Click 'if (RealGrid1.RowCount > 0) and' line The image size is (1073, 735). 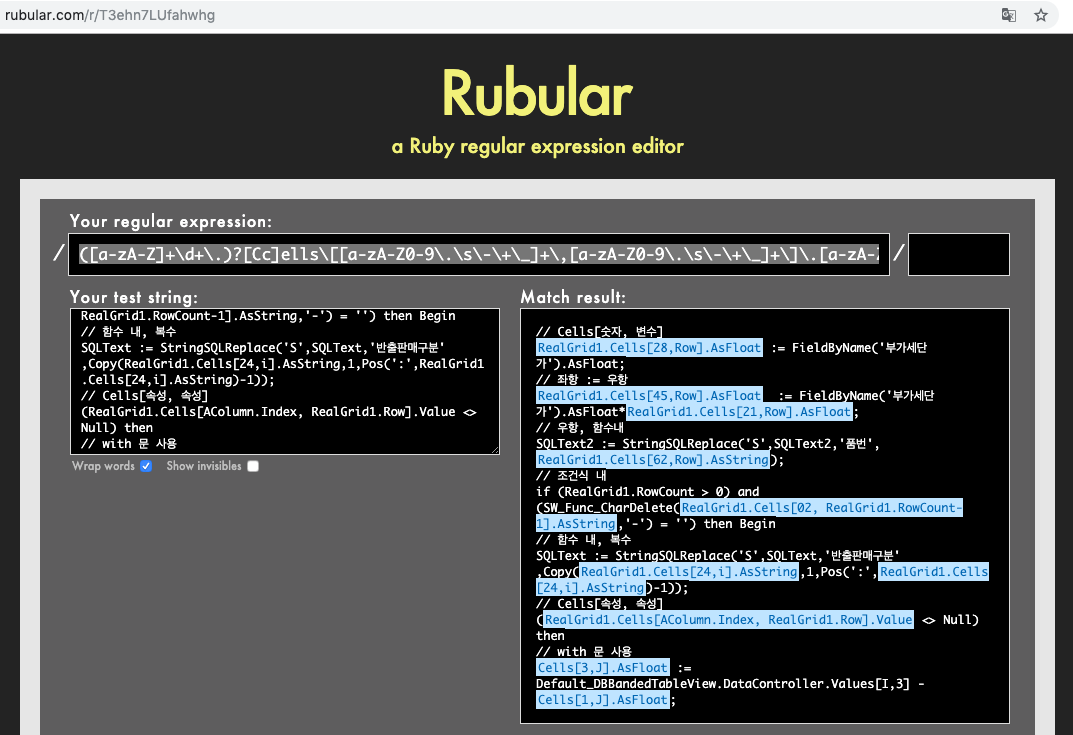(647, 491)
